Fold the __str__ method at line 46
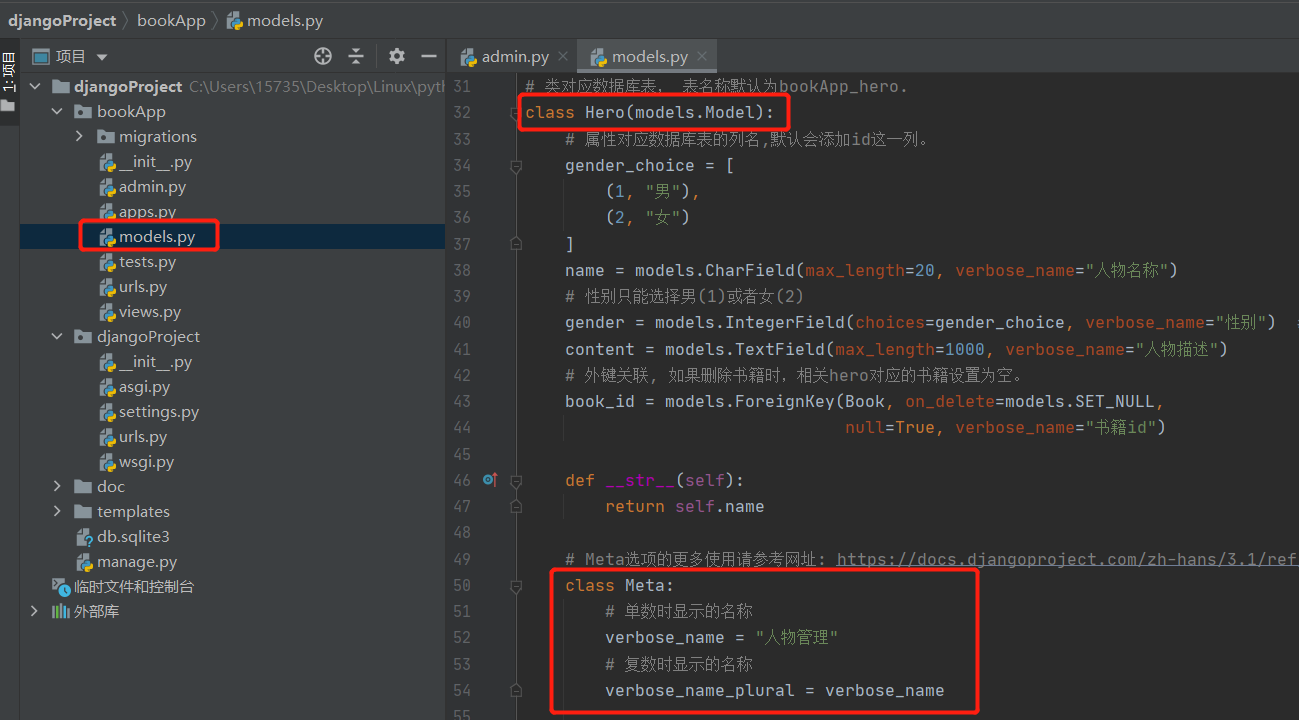This screenshot has width=1299, height=720. pyautogui.click(x=516, y=480)
